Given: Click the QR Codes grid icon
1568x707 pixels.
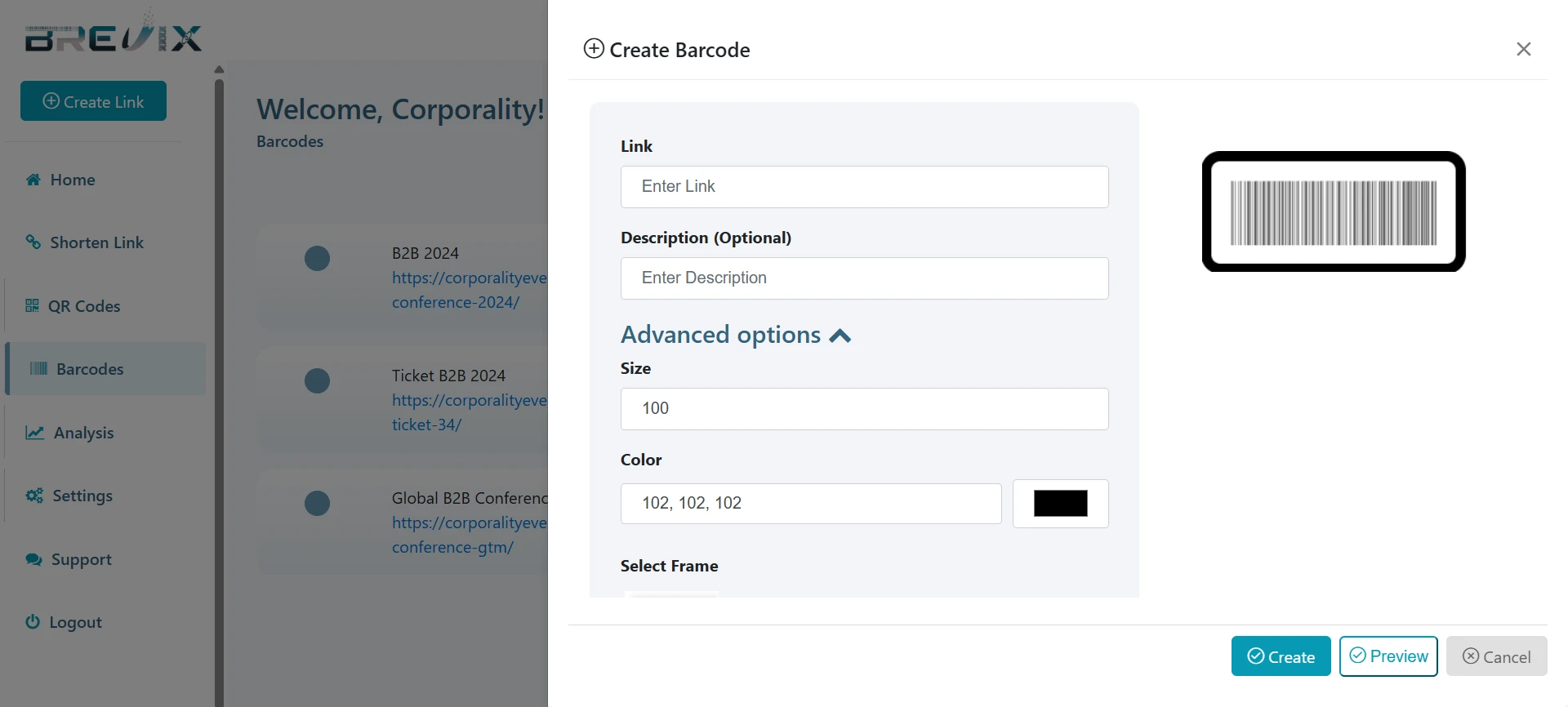Looking at the screenshot, I should click(x=32, y=306).
